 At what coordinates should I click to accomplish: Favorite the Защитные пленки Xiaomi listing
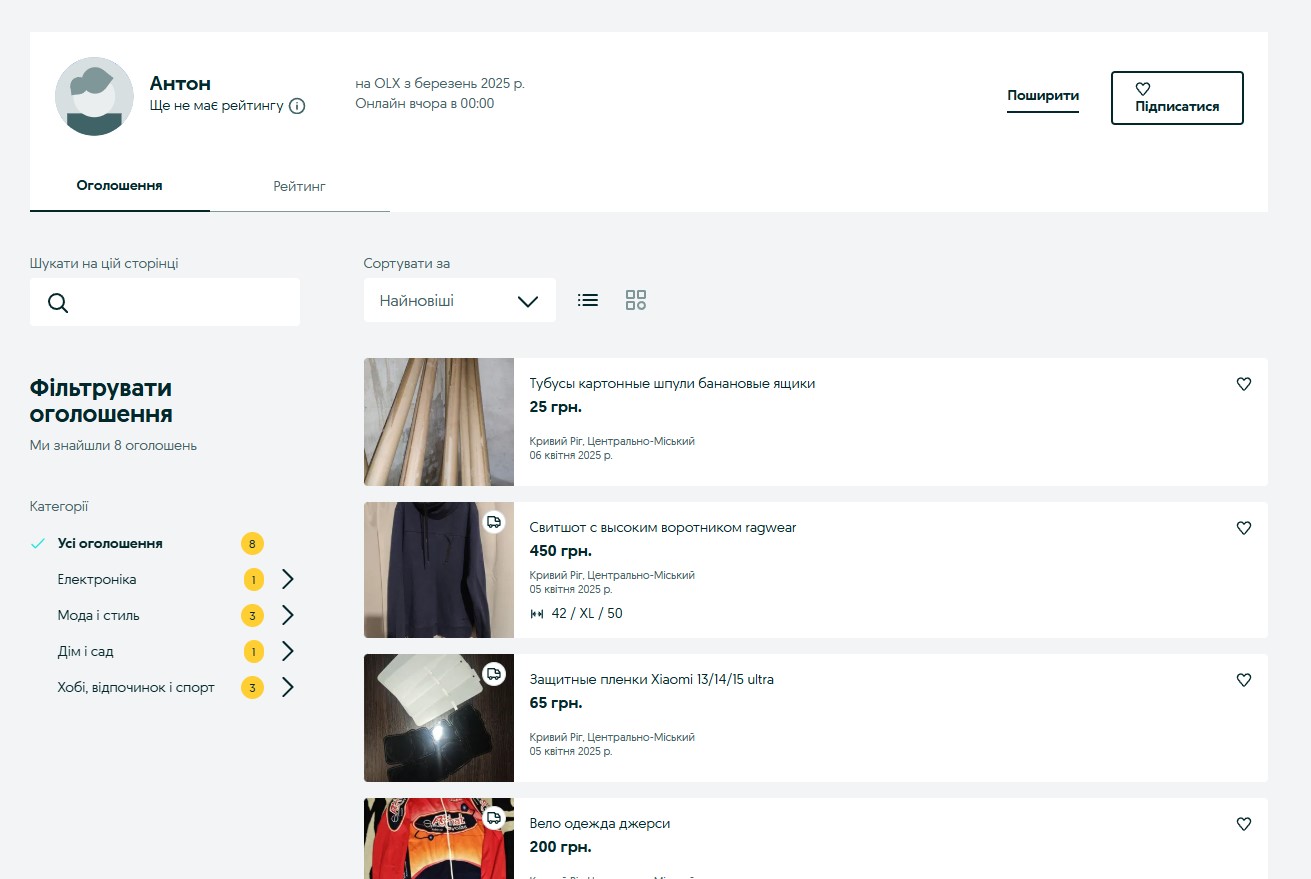pyautogui.click(x=1243, y=680)
